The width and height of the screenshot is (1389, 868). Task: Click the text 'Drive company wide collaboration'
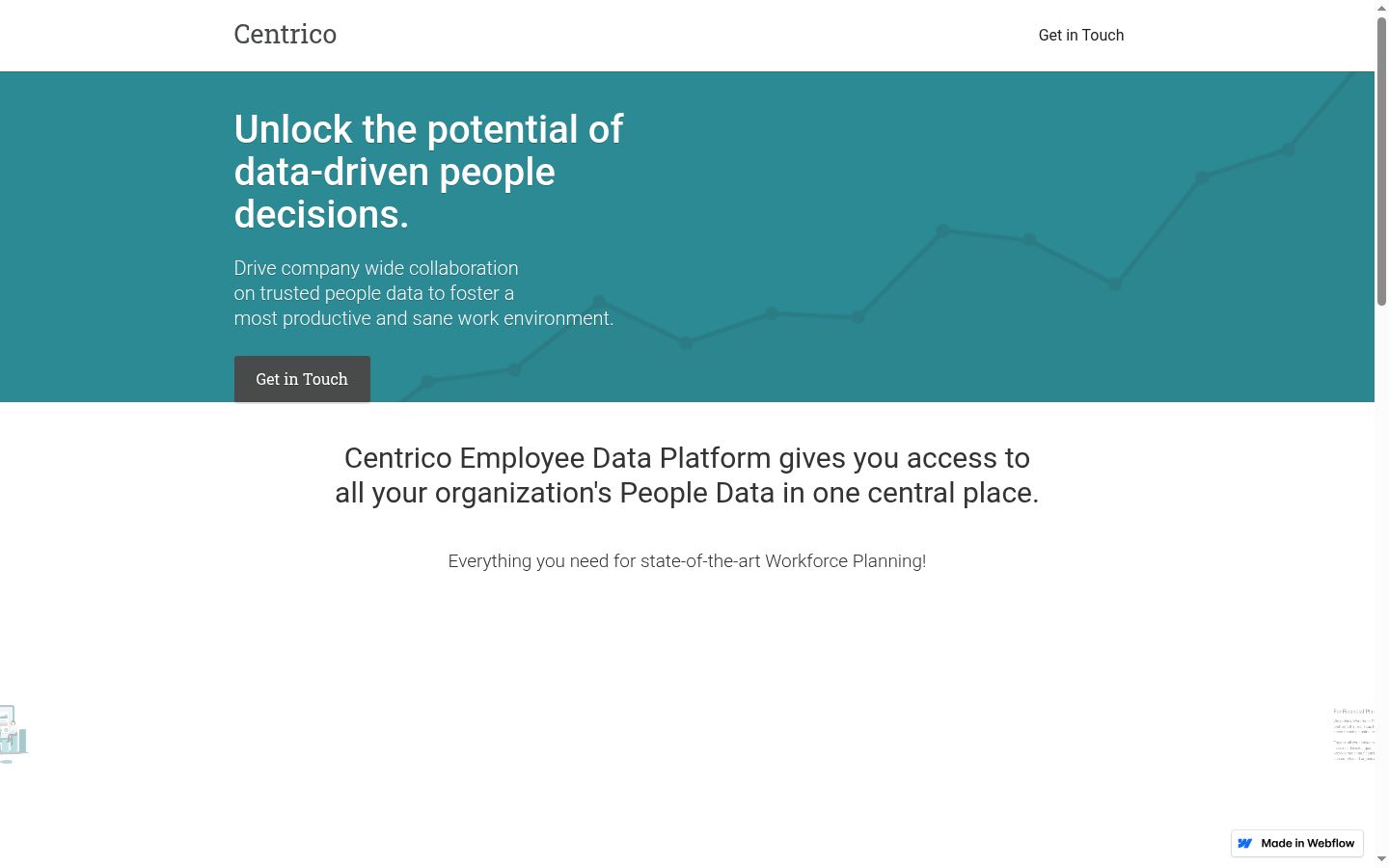pyautogui.click(x=376, y=268)
